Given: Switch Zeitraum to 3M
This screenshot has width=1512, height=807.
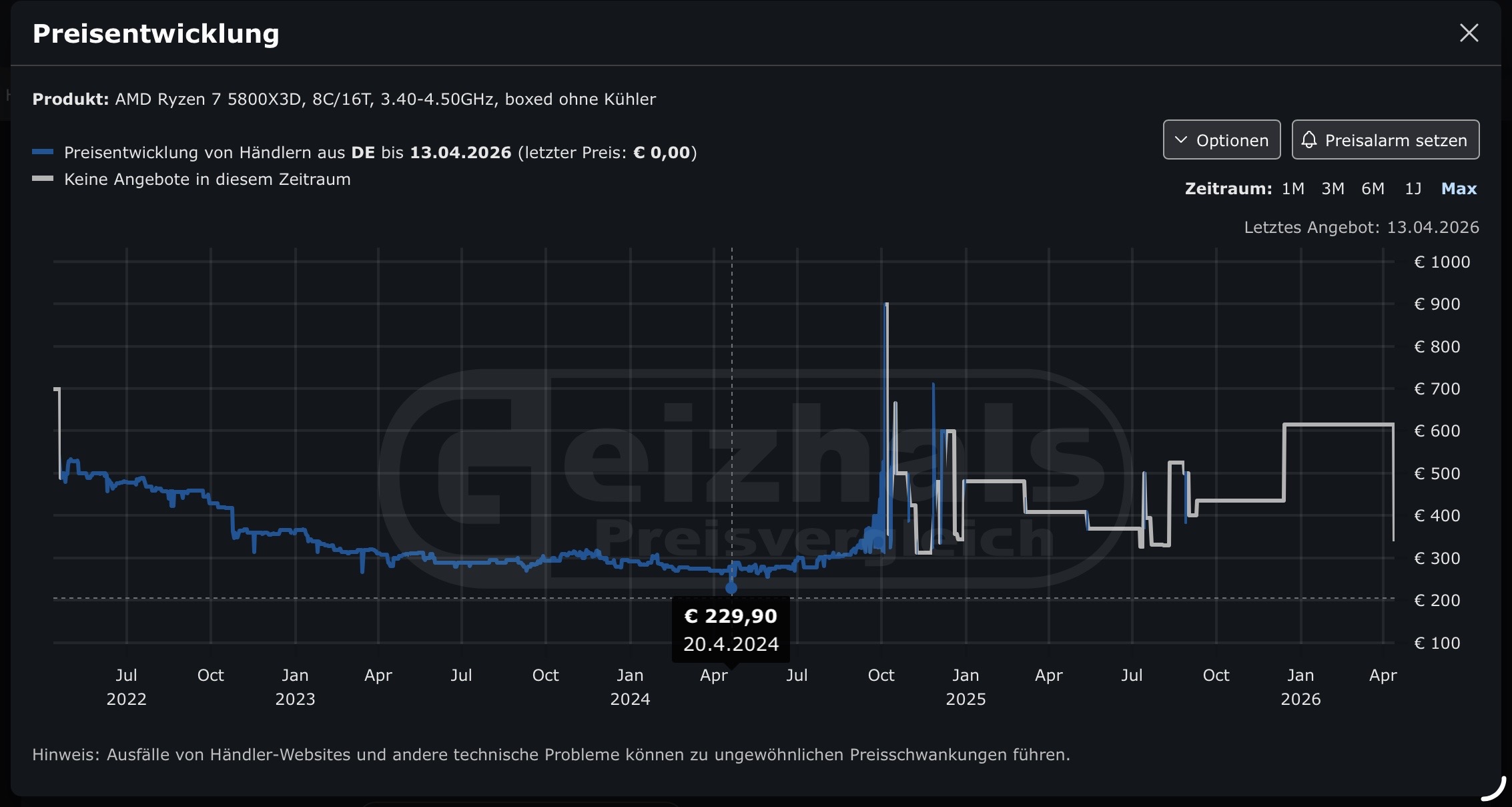Looking at the screenshot, I should (1333, 189).
